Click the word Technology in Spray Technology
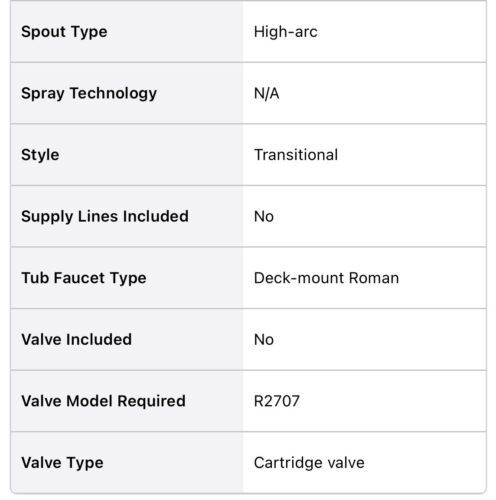The height and width of the screenshot is (500, 496). coord(113,94)
